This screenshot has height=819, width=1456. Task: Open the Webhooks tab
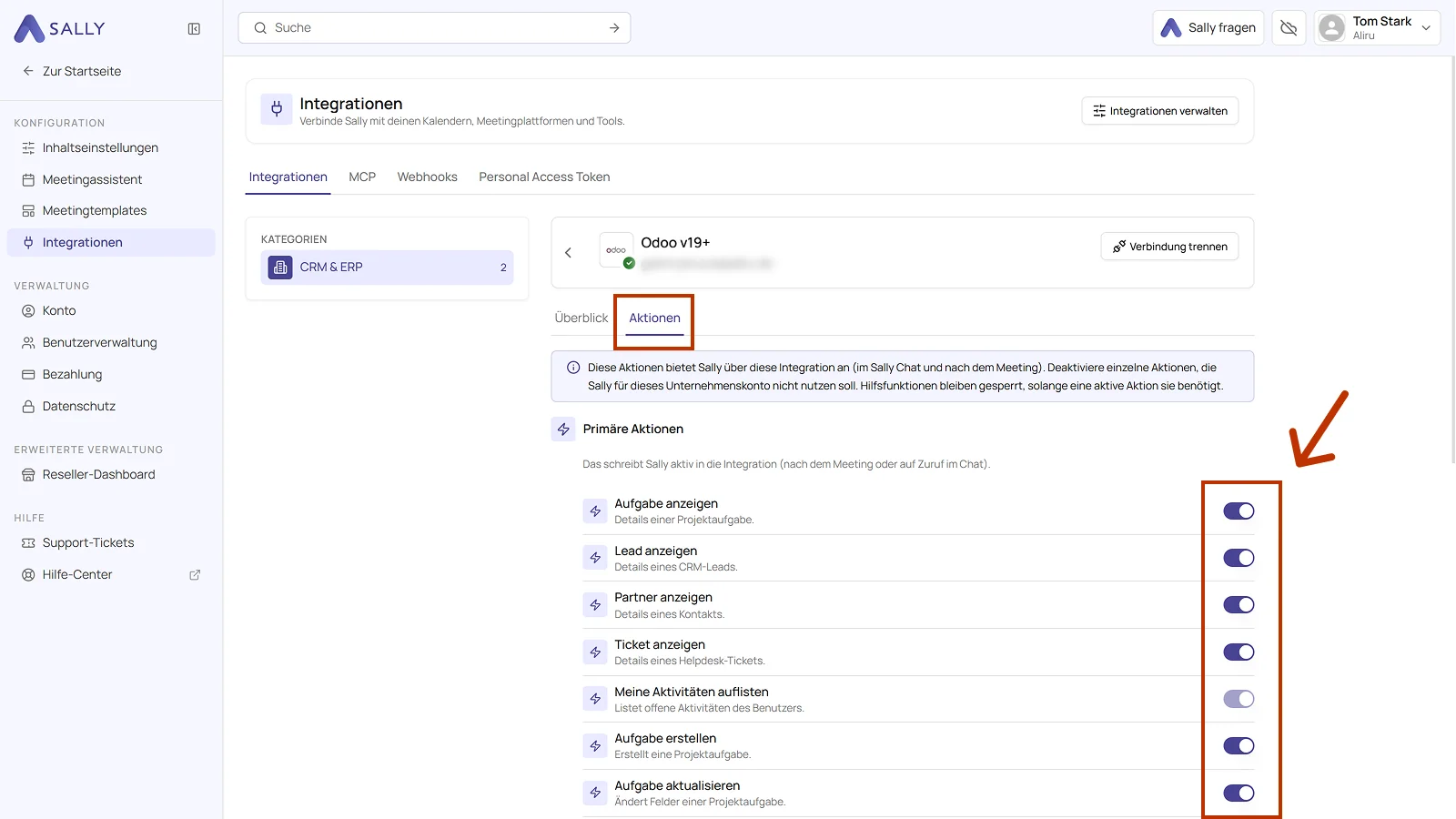coord(427,177)
